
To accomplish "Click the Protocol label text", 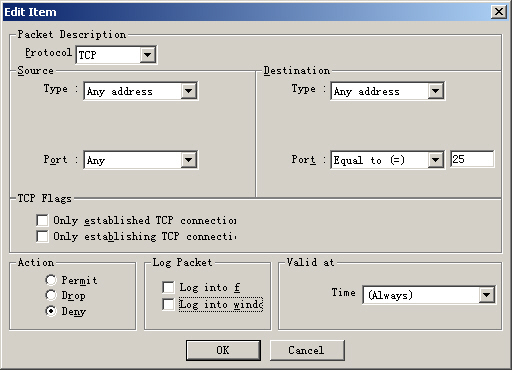I will (48, 53).
